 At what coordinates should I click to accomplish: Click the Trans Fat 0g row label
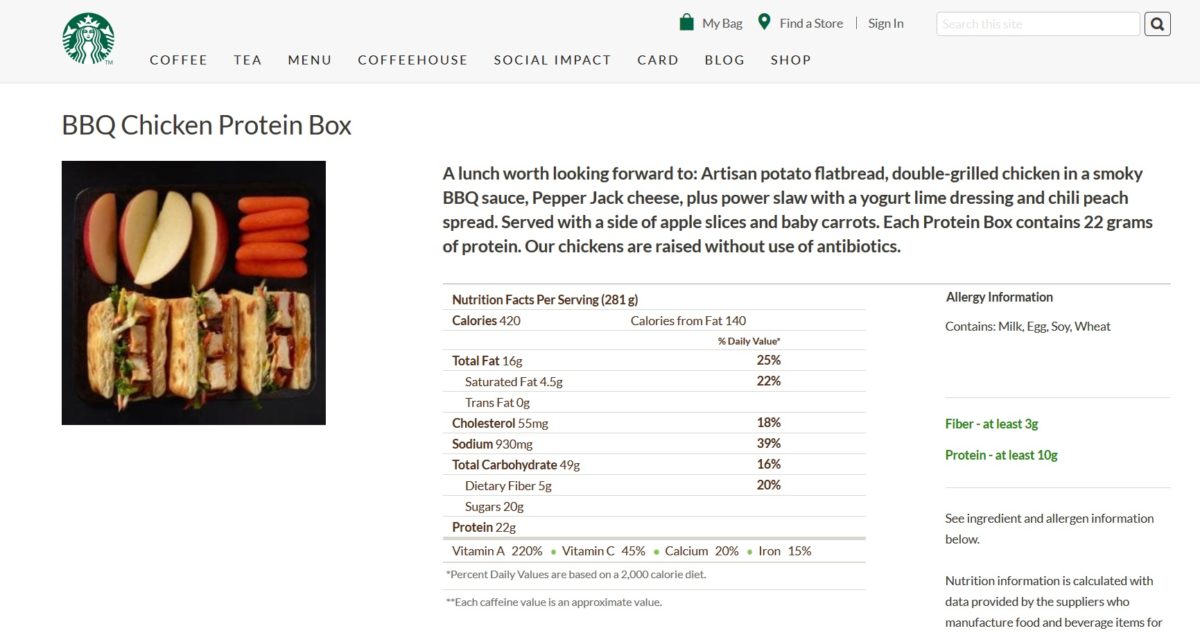click(497, 402)
